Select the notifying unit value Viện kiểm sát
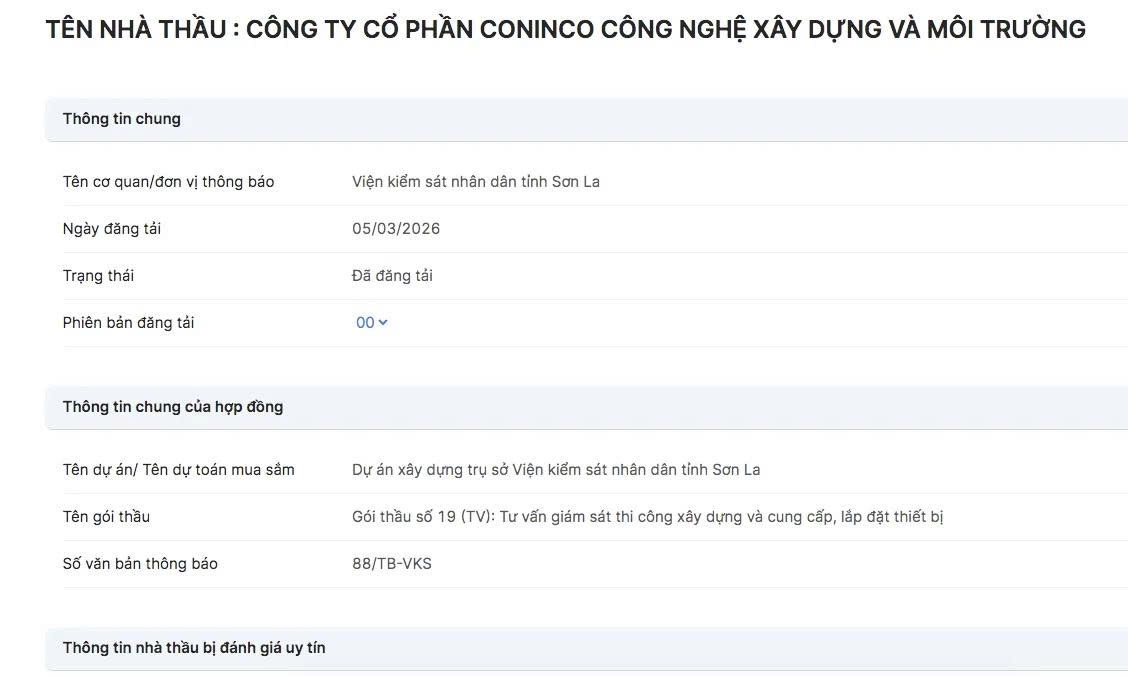Viewport: 1128px width, 676px height. (x=476, y=182)
